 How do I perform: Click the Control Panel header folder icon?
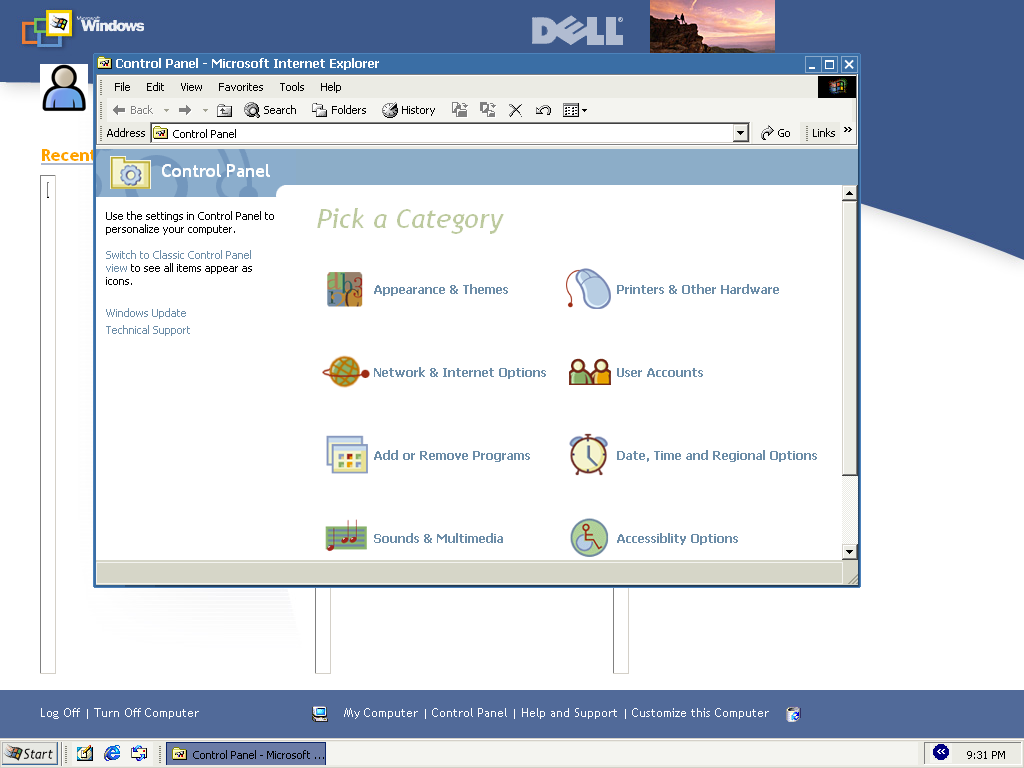(x=131, y=172)
